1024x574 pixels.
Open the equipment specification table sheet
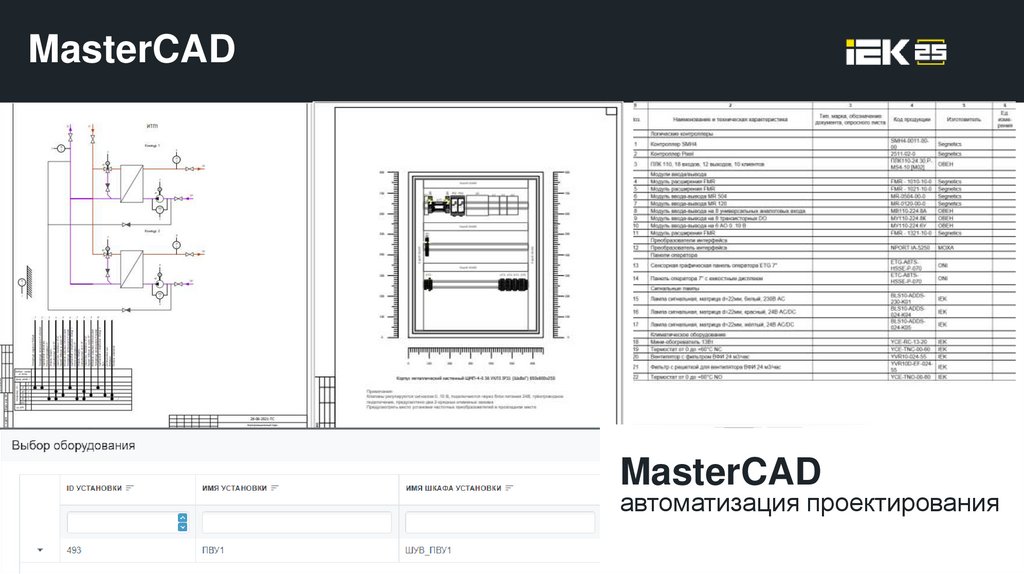[824, 242]
